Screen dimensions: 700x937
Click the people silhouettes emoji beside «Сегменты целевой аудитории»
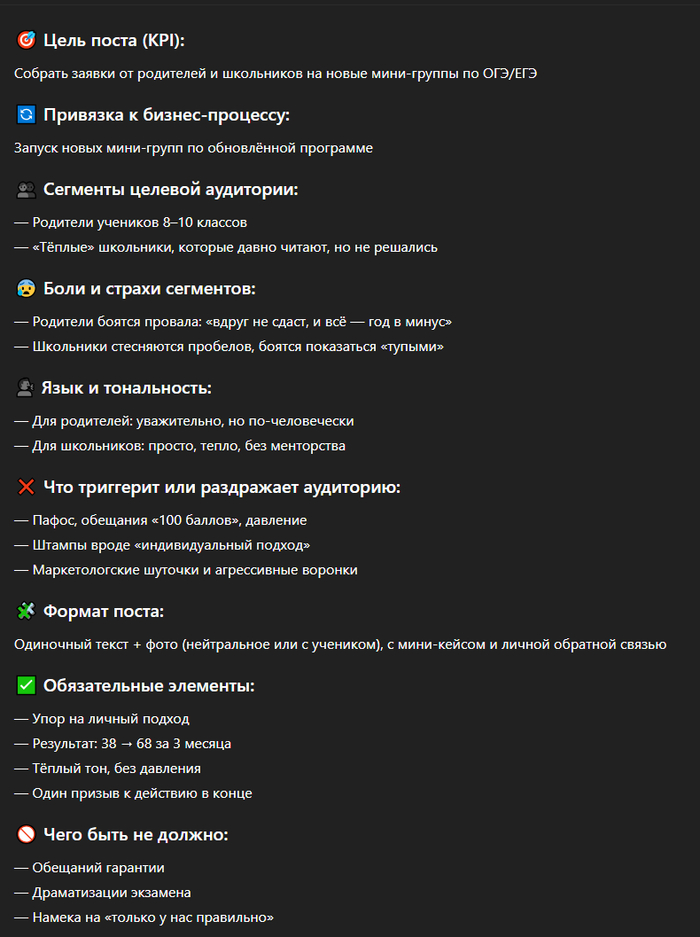26,190
